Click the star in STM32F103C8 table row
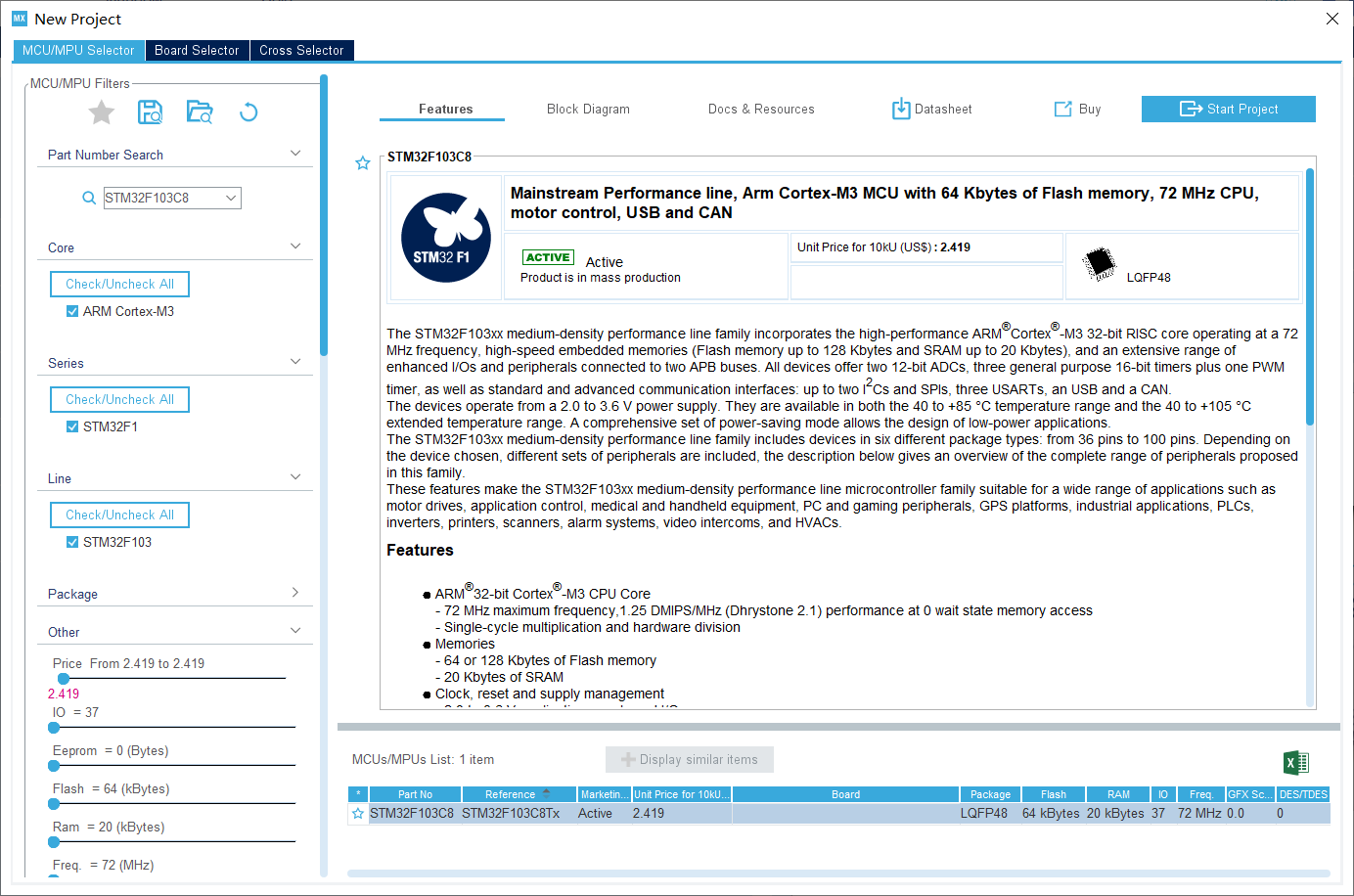This screenshot has height=896, width=1354. (358, 814)
